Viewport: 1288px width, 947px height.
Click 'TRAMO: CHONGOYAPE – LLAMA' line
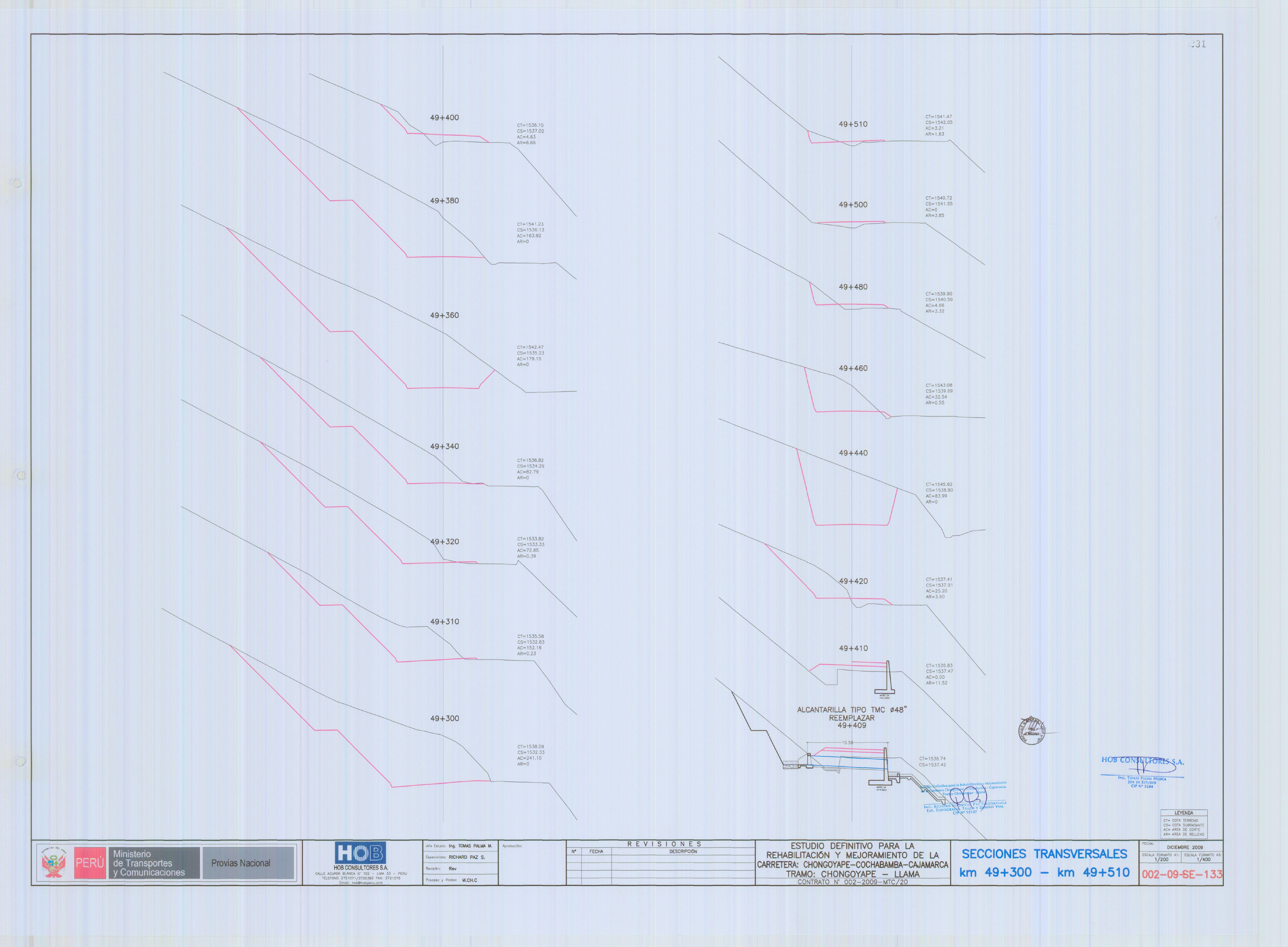click(853, 874)
